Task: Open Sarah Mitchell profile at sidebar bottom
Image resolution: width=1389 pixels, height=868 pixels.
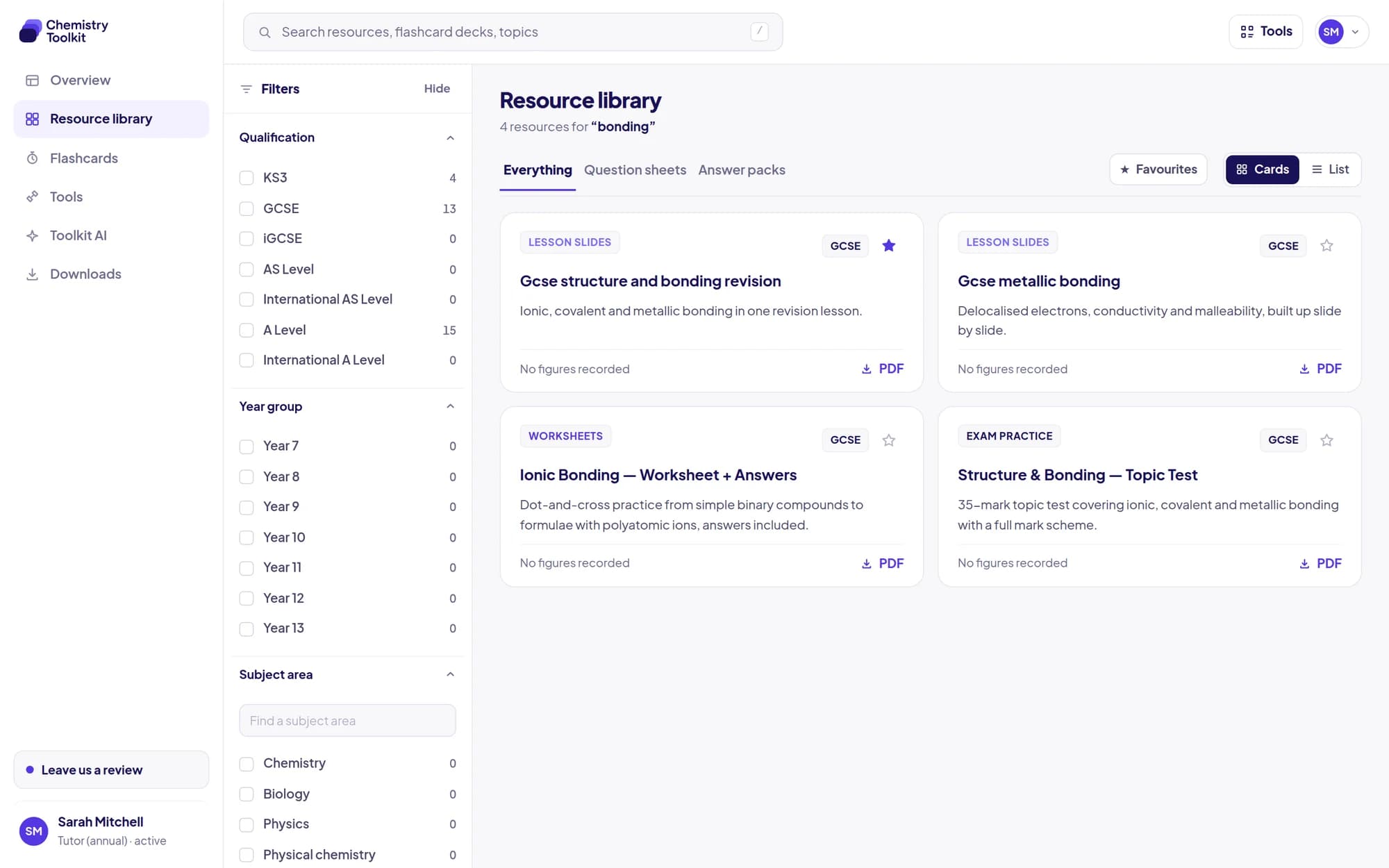Action: (111, 831)
